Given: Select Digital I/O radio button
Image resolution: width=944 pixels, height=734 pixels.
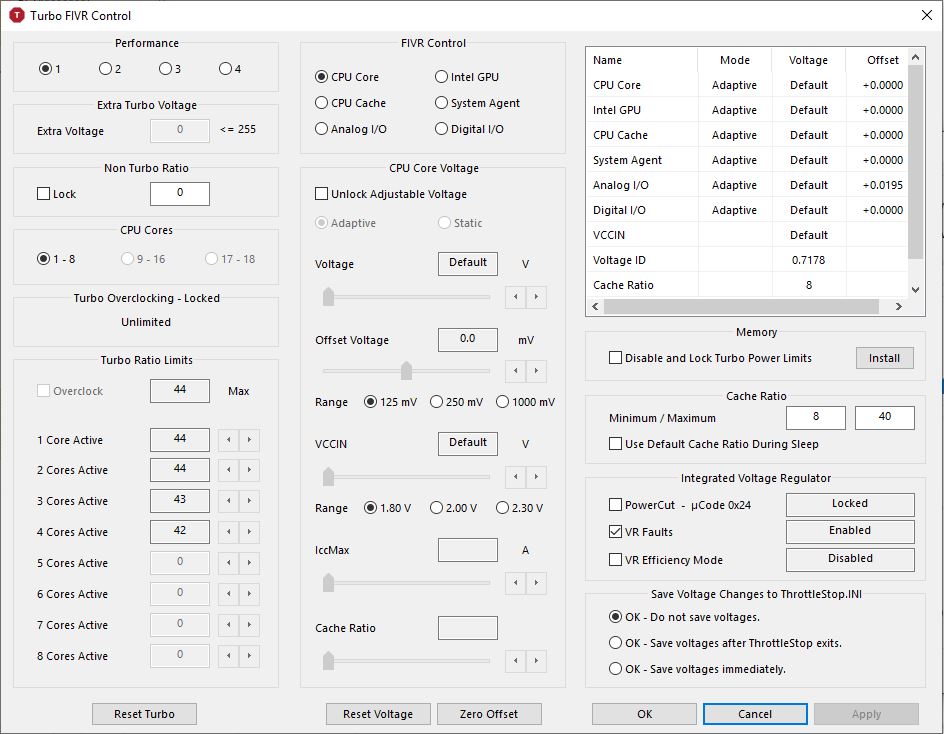Looking at the screenshot, I should 470,129.
